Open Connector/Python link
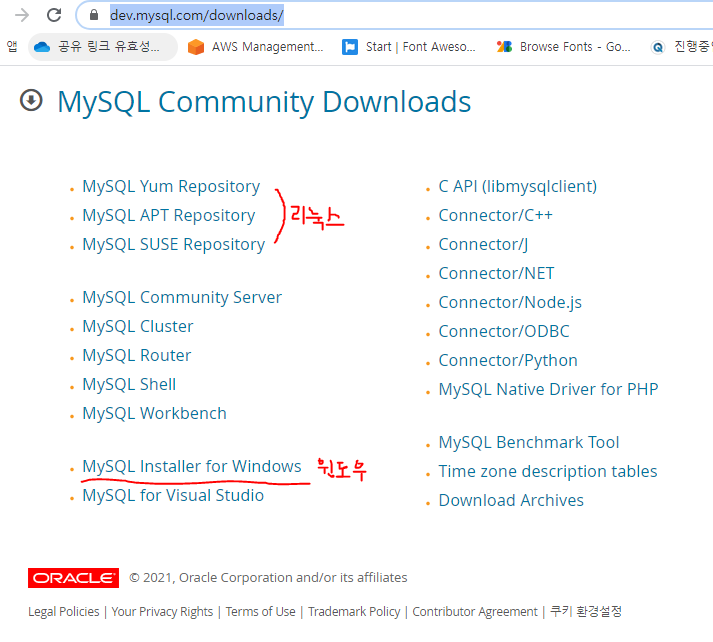Image resolution: width=713 pixels, height=642 pixels. click(x=508, y=361)
